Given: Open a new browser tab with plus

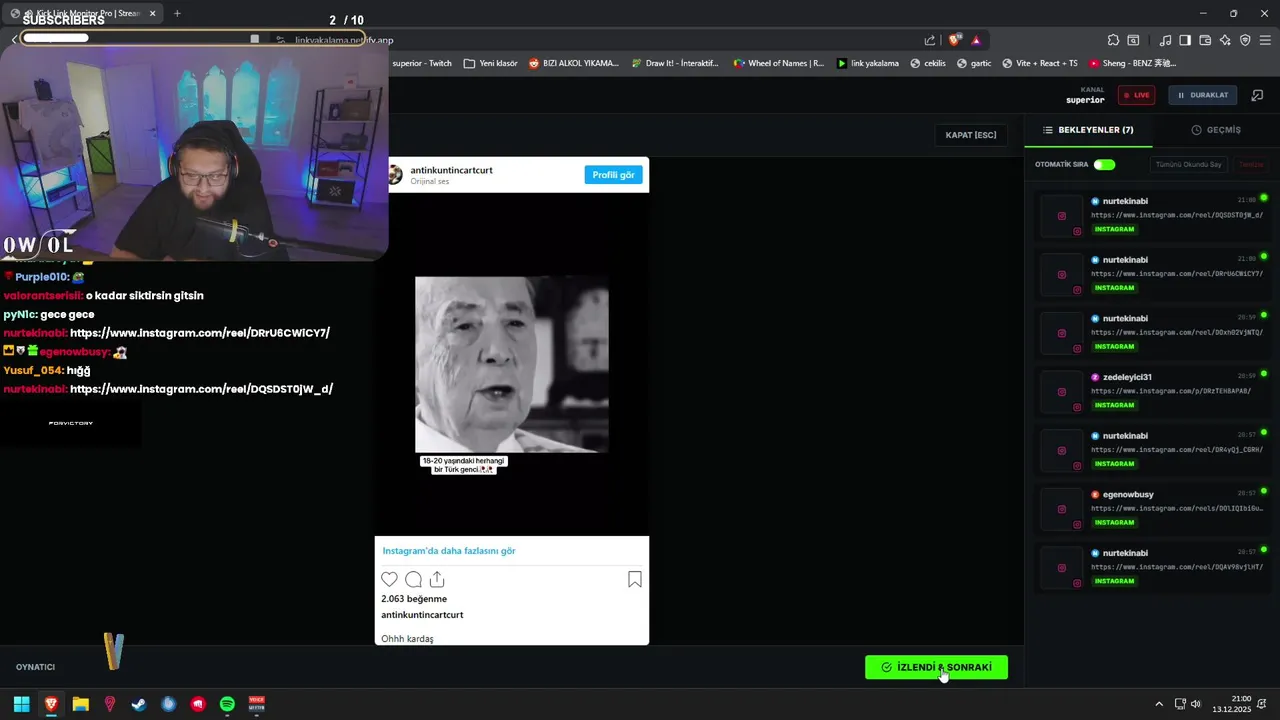Looking at the screenshot, I should (177, 13).
